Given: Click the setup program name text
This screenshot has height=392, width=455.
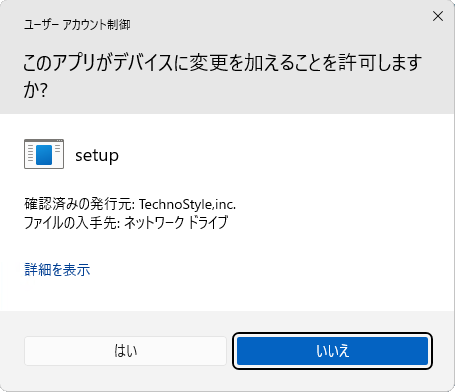Looking at the screenshot, I should point(97,155).
